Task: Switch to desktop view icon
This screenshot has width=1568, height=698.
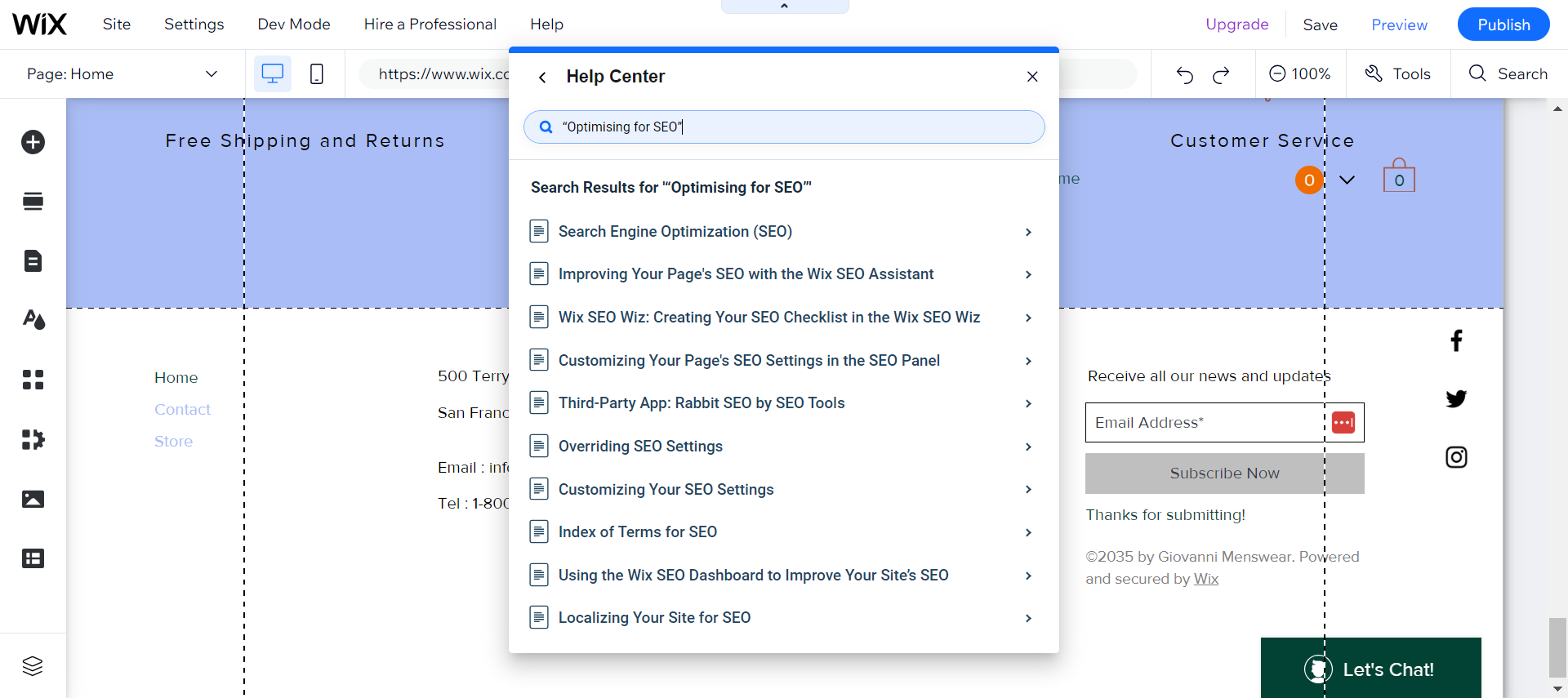Action: click(273, 74)
